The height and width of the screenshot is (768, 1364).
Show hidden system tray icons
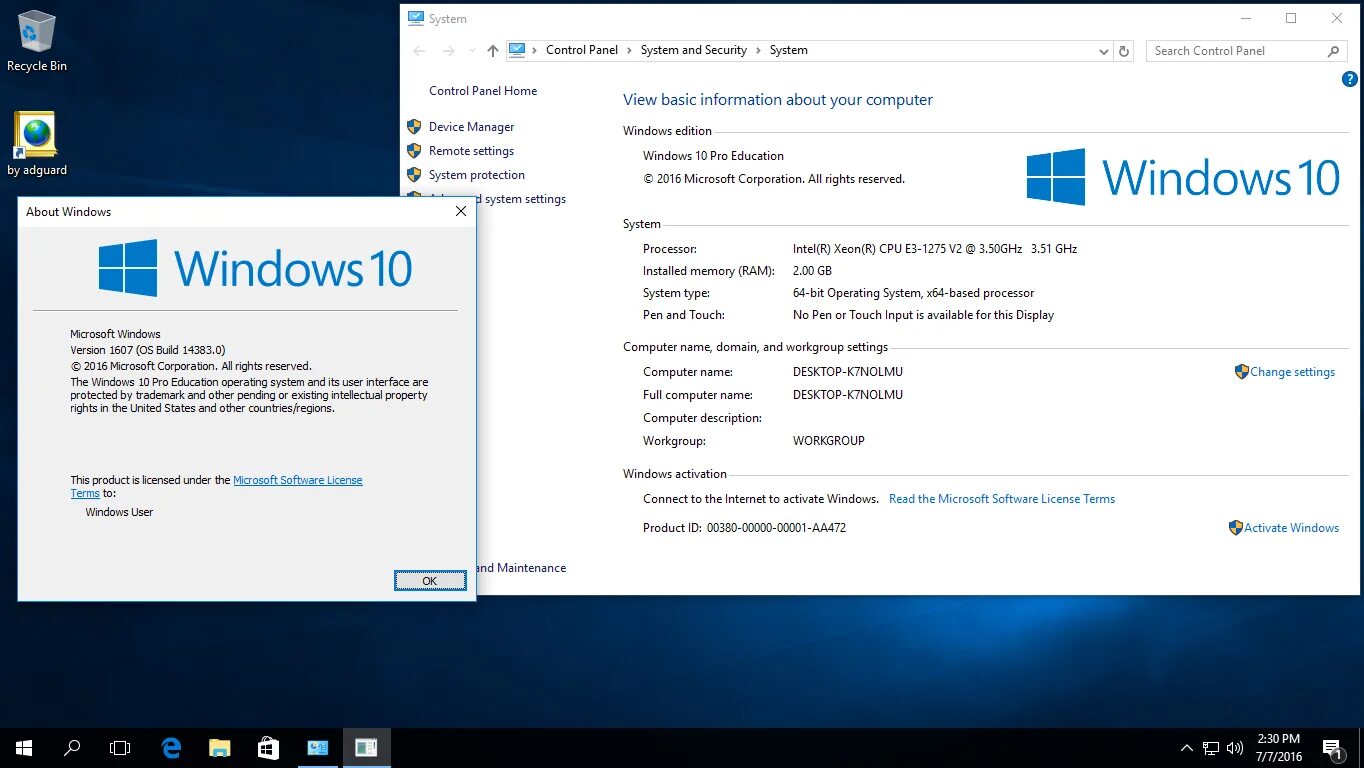(1187, 747)
